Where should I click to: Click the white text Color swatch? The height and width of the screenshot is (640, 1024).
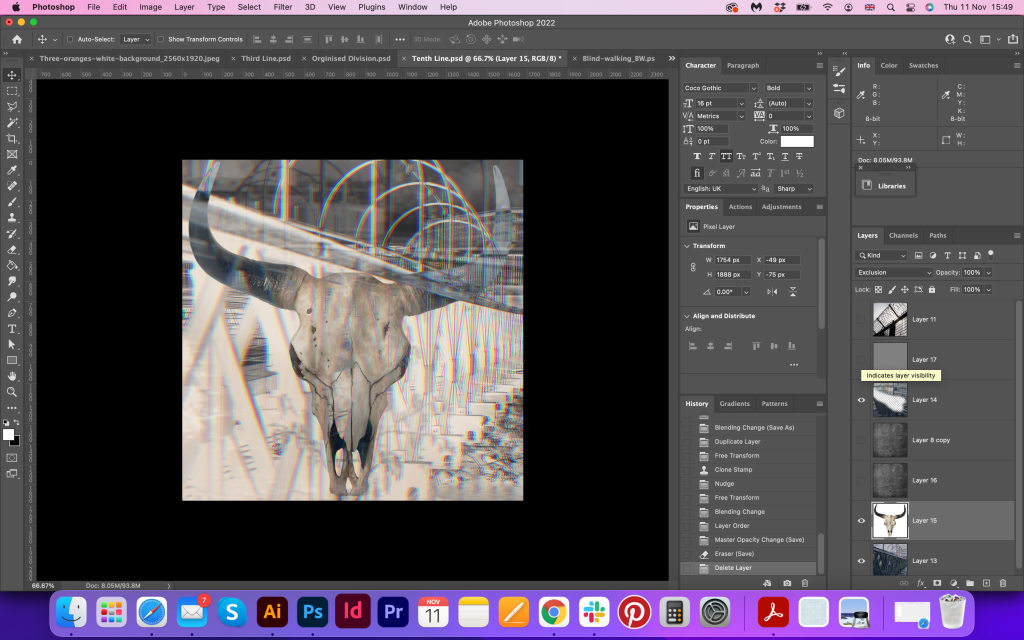click(x=797, y=141)
